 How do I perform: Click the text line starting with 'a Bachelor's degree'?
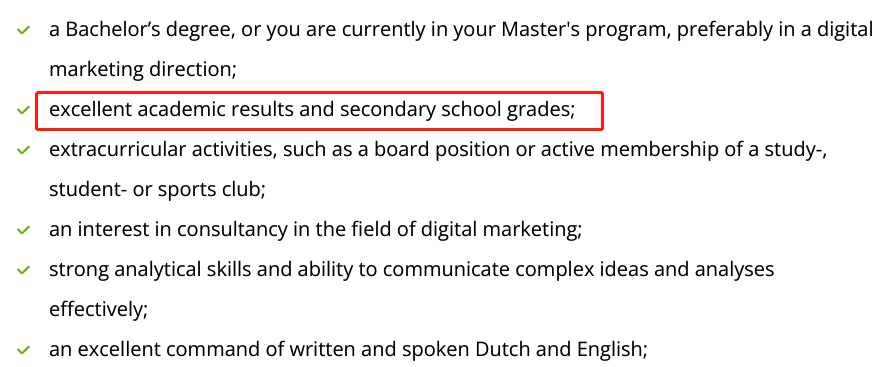461,30
